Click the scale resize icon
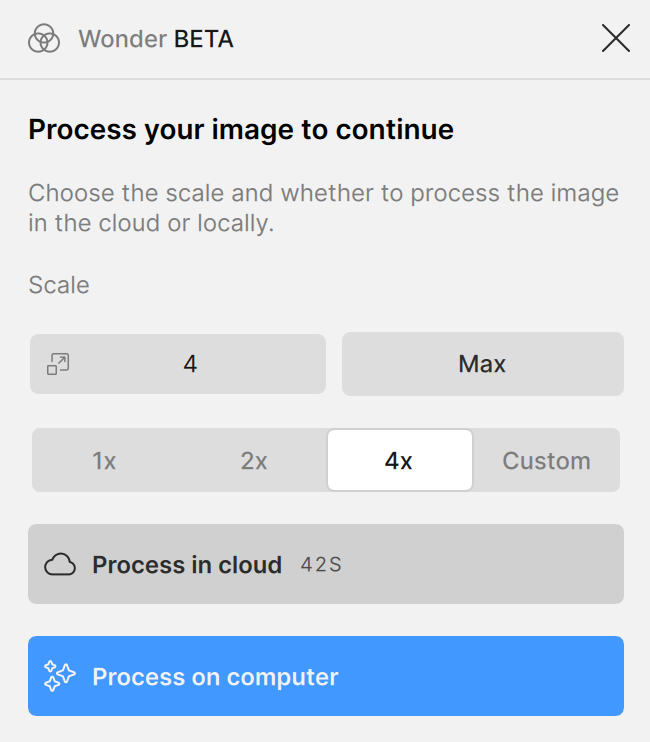Image resolution: width=650 pixels, height=742 pixels. coord(58,364)
